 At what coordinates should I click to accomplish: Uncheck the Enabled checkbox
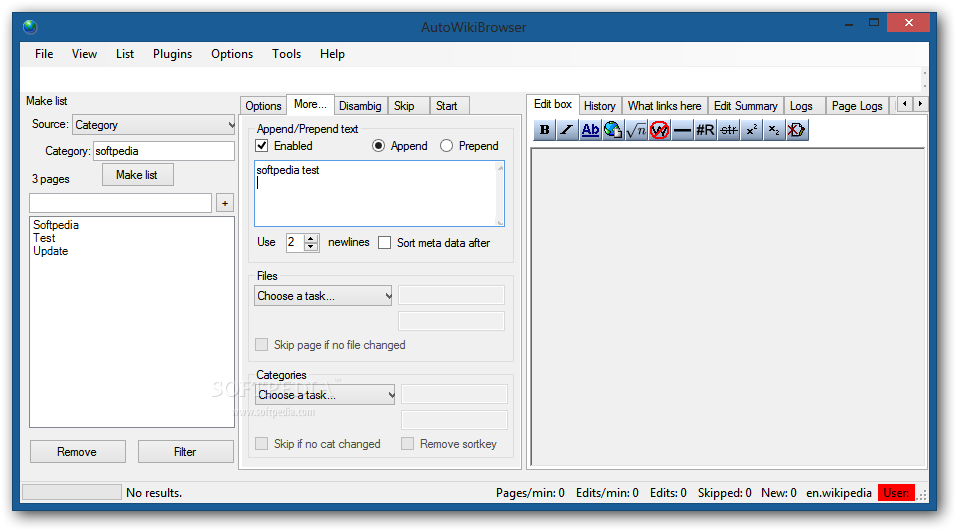(262, 146)
